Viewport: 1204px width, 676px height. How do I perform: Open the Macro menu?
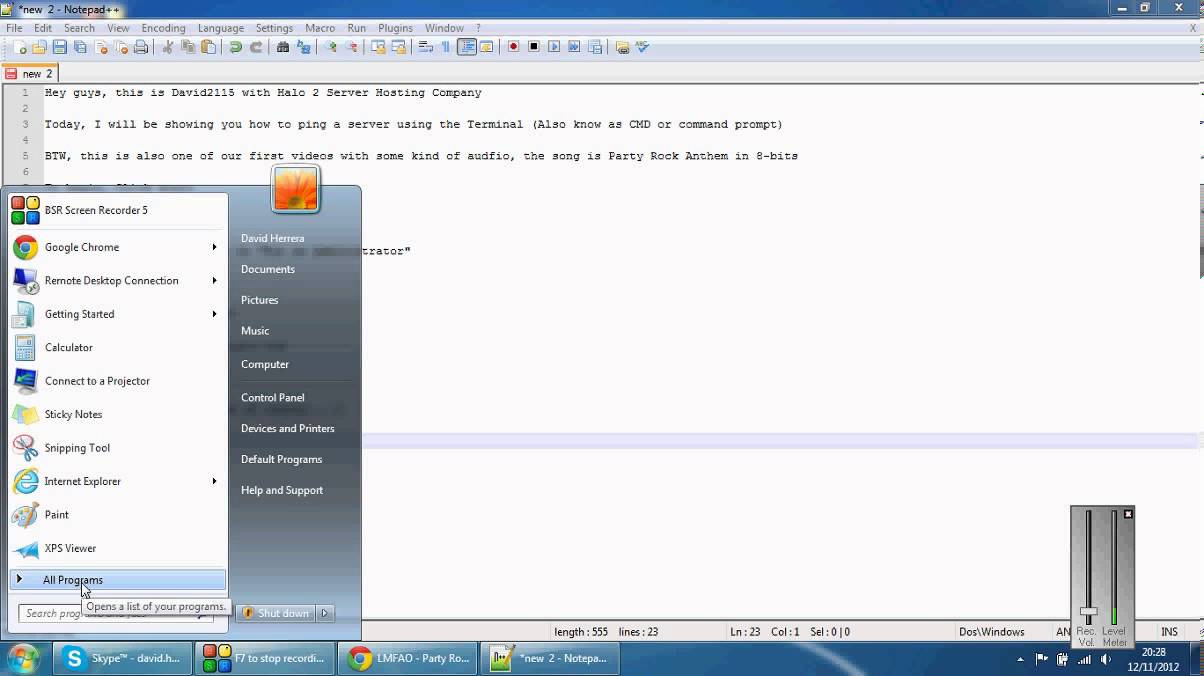pos(320,28)
